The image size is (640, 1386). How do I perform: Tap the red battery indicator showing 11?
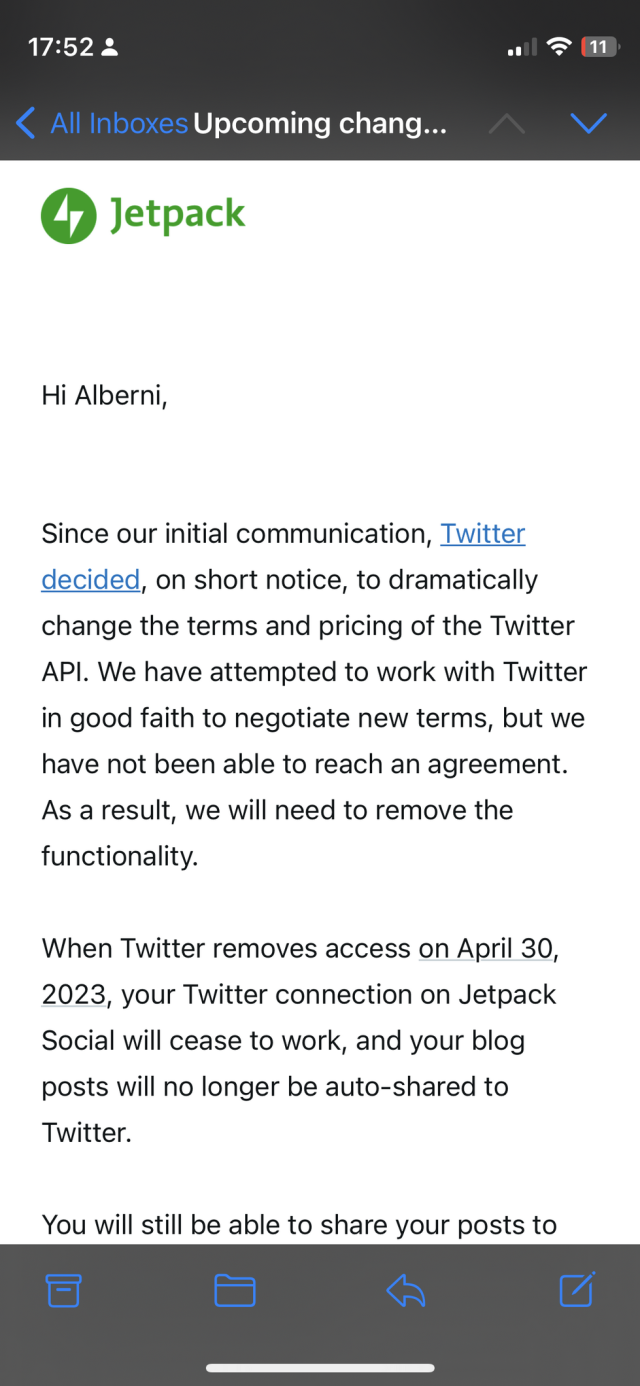pos(598,47)
